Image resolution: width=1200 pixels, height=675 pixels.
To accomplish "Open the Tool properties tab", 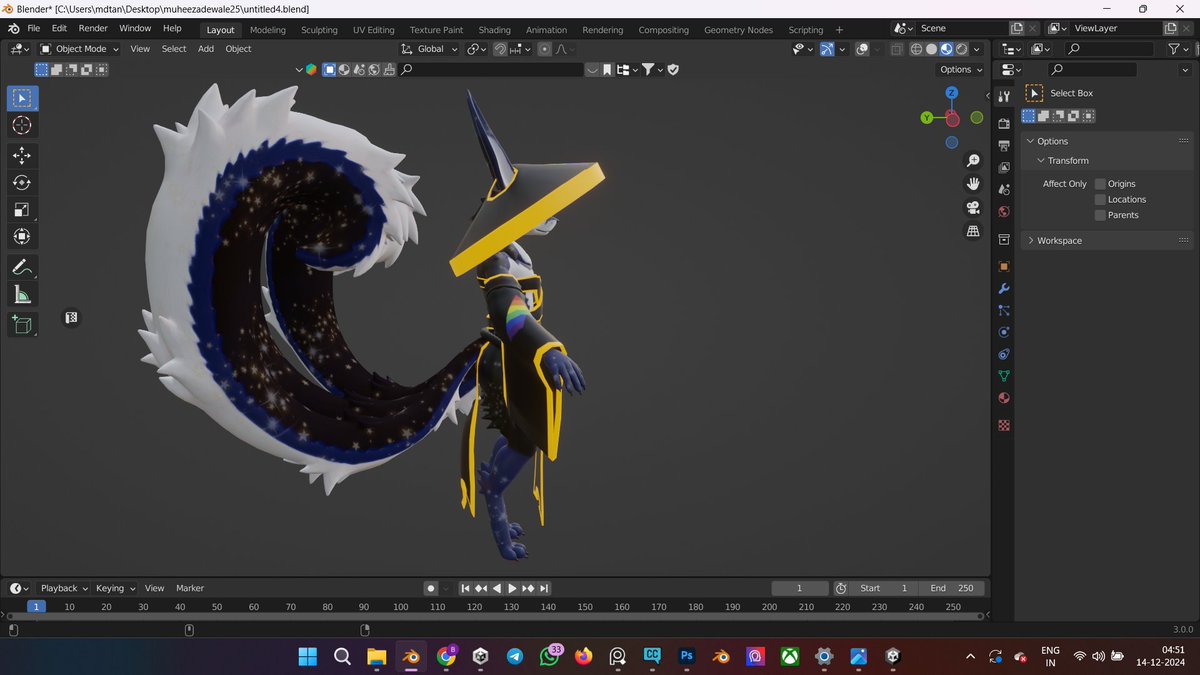I will (x=1004, y=95).
